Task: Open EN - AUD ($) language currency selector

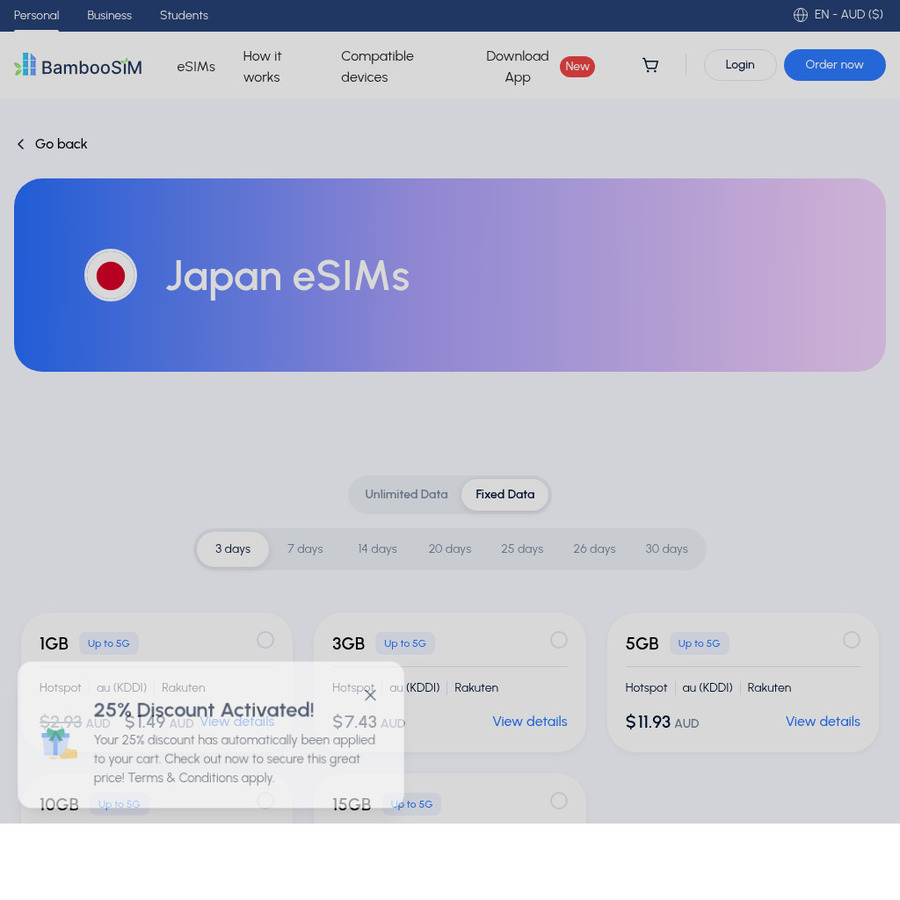Action: [x=838, y=15]
